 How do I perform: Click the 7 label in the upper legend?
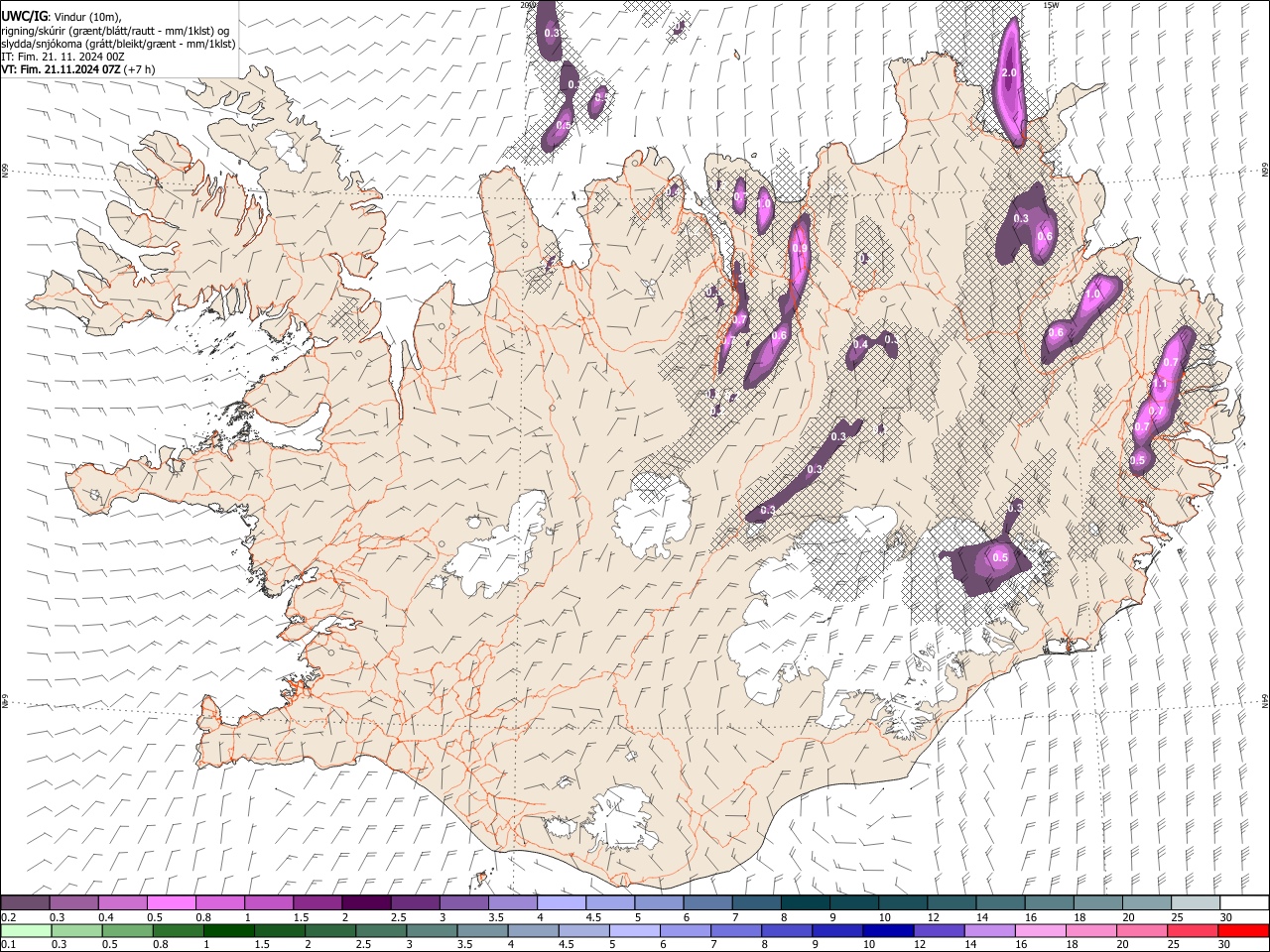click(x=736, y=917)
